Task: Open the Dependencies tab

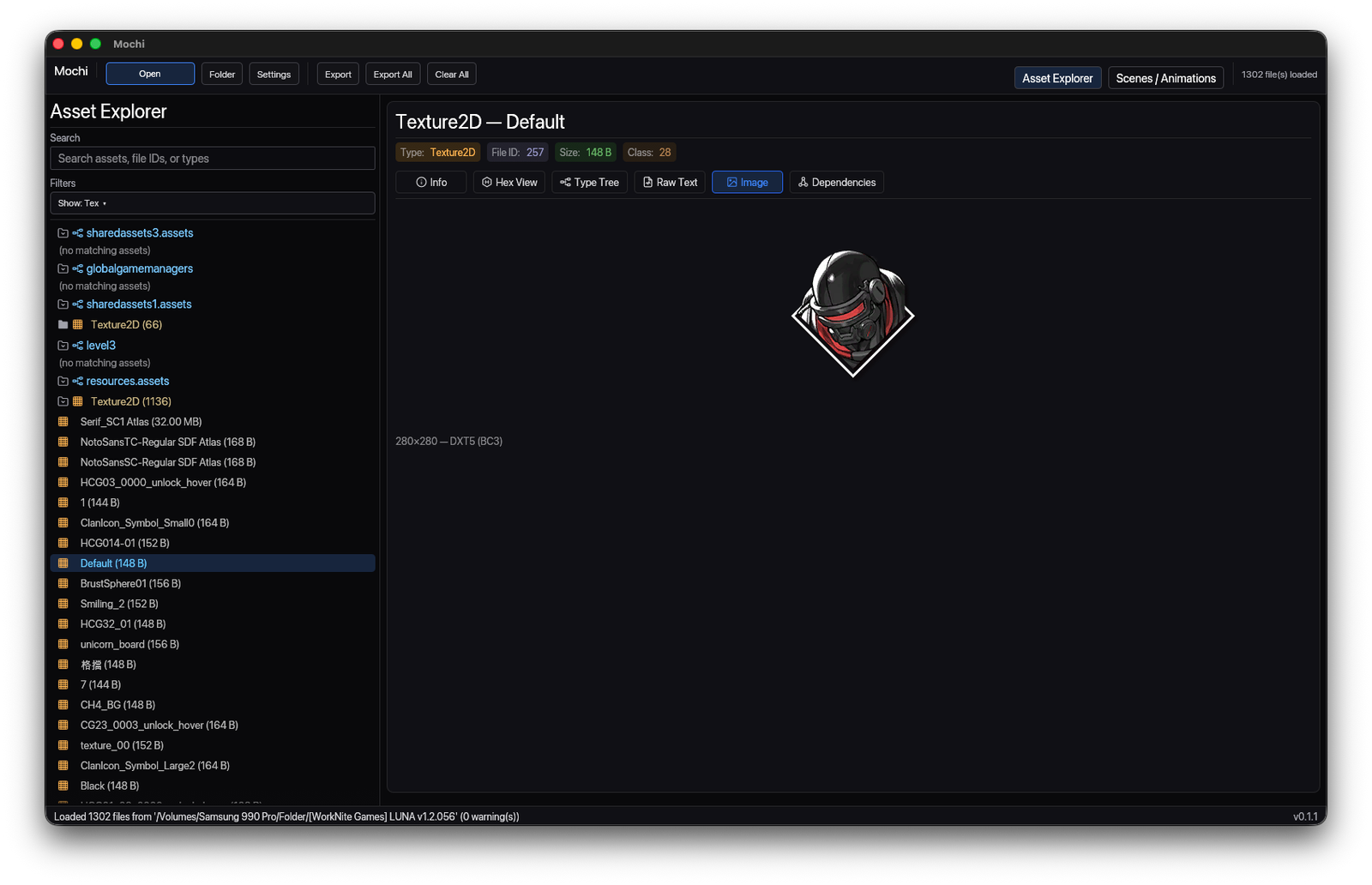Action: tap(837, 183)
